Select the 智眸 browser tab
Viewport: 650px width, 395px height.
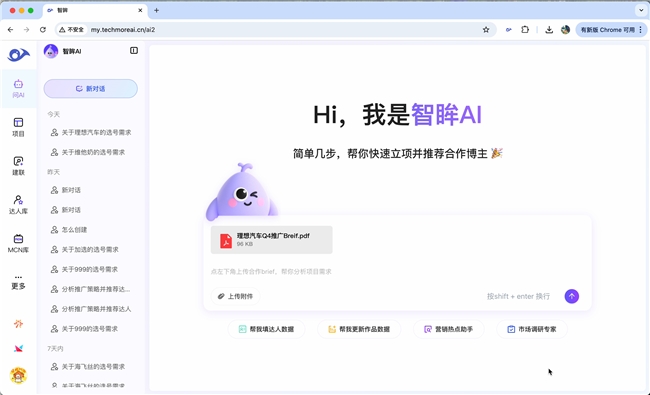(x=95, y=10)
